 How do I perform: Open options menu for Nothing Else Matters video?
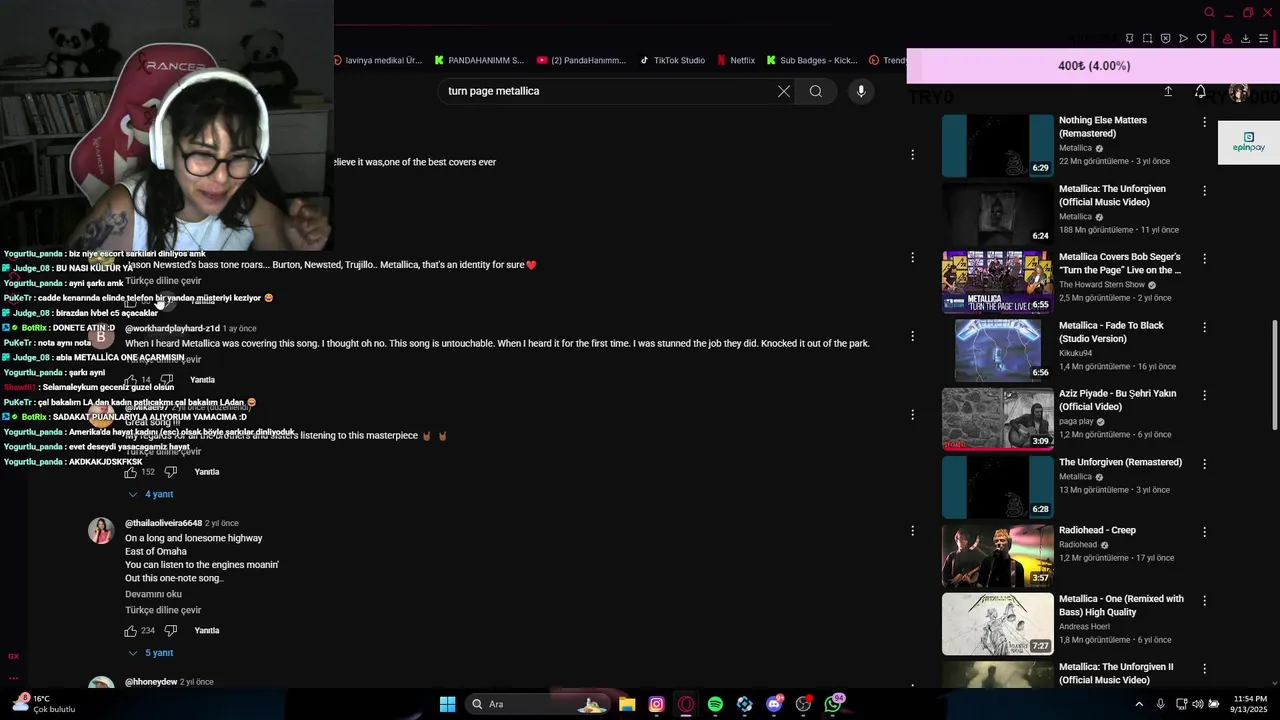tap(1204, 122)
